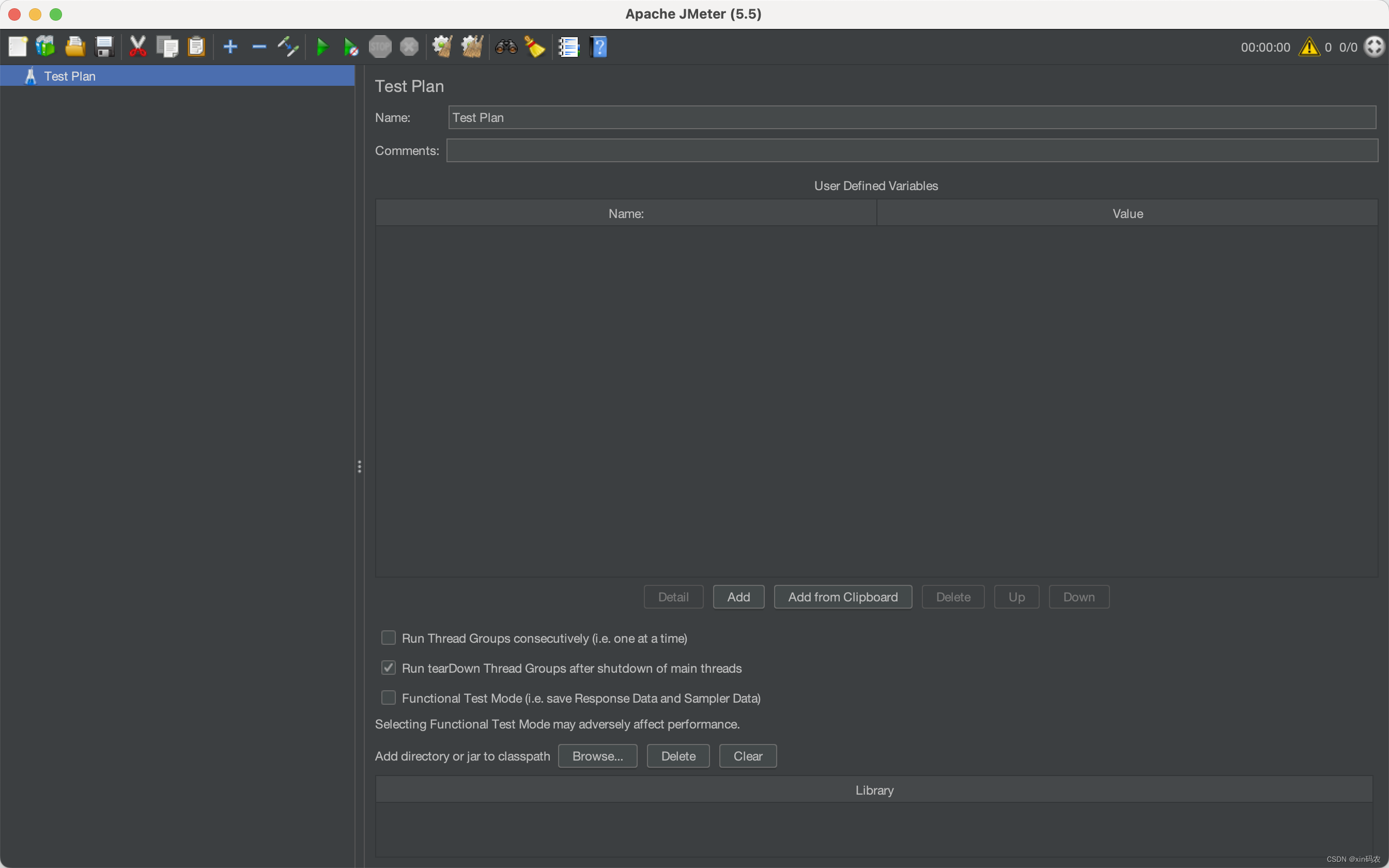Start the test run
Screen dimensions: 1389x868
322,47
